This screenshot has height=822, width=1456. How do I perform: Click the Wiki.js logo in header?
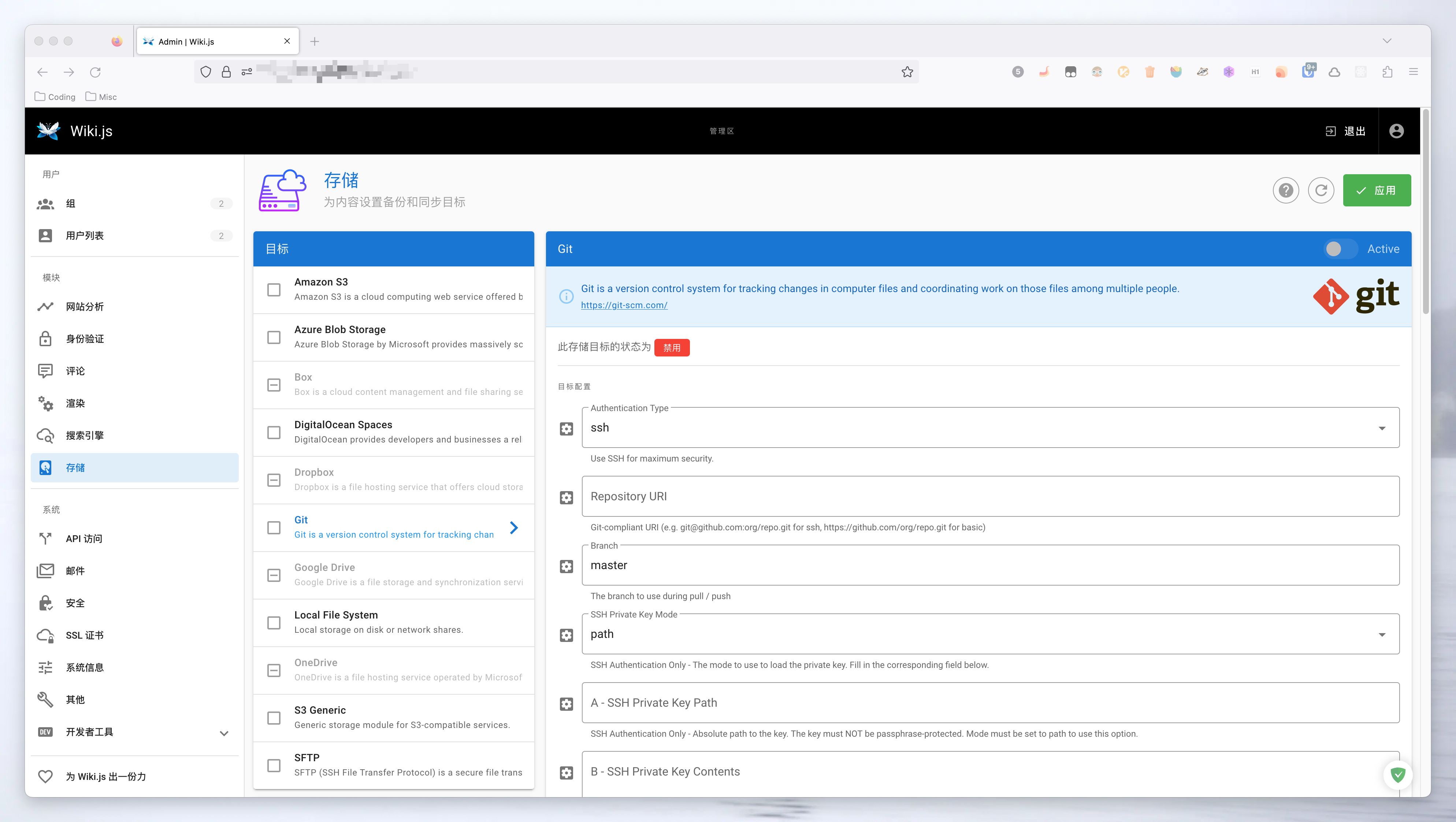[x=49, y=131]
